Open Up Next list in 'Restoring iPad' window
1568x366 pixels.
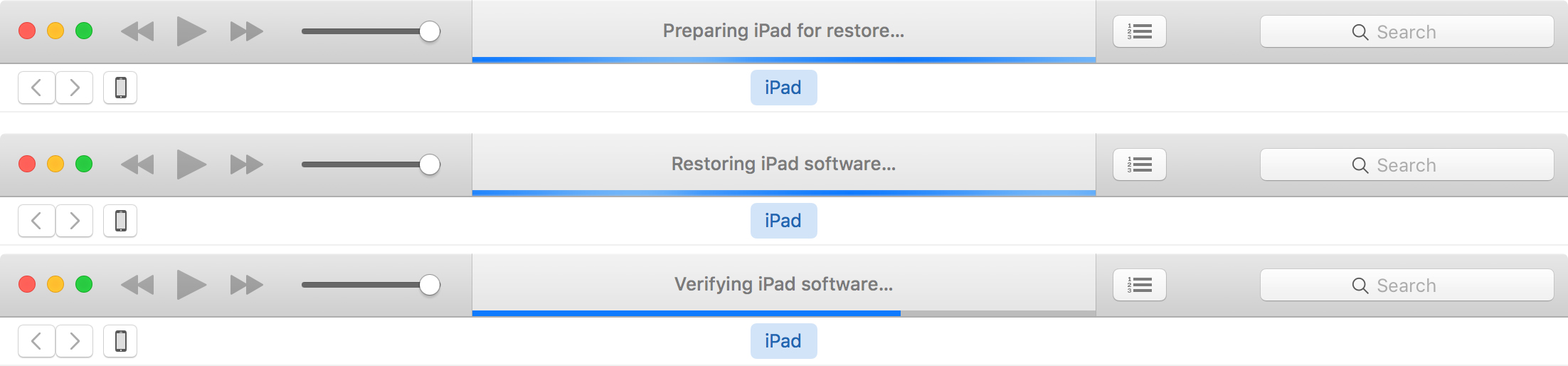[1140, 164]
